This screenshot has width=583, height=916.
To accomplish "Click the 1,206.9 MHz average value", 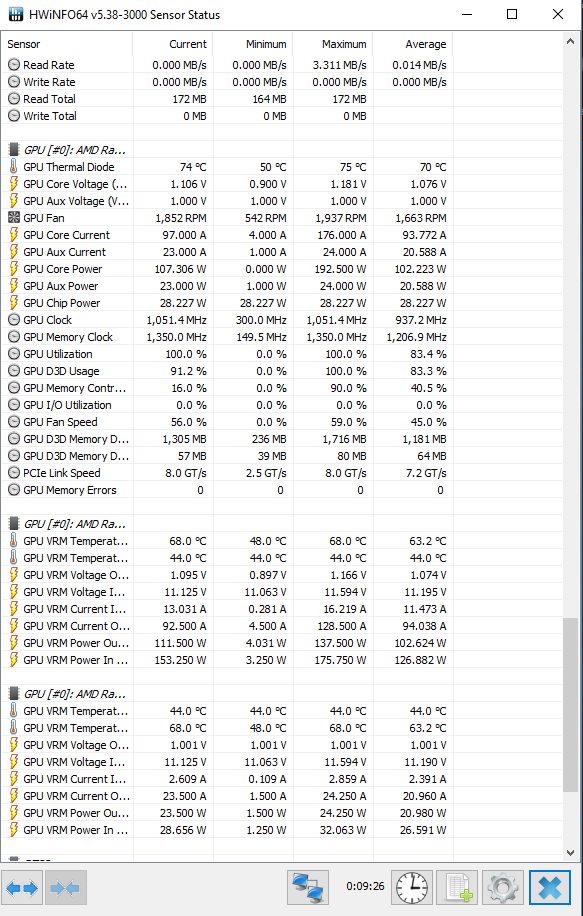I will pos(417,336).
